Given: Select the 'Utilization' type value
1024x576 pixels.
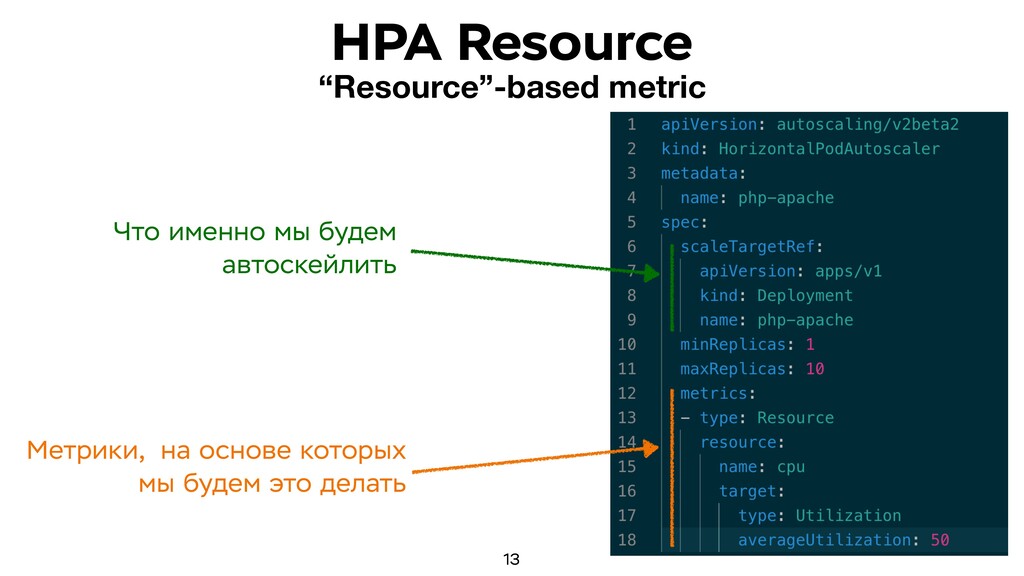Looking at the screenshot, I should 848,516.
